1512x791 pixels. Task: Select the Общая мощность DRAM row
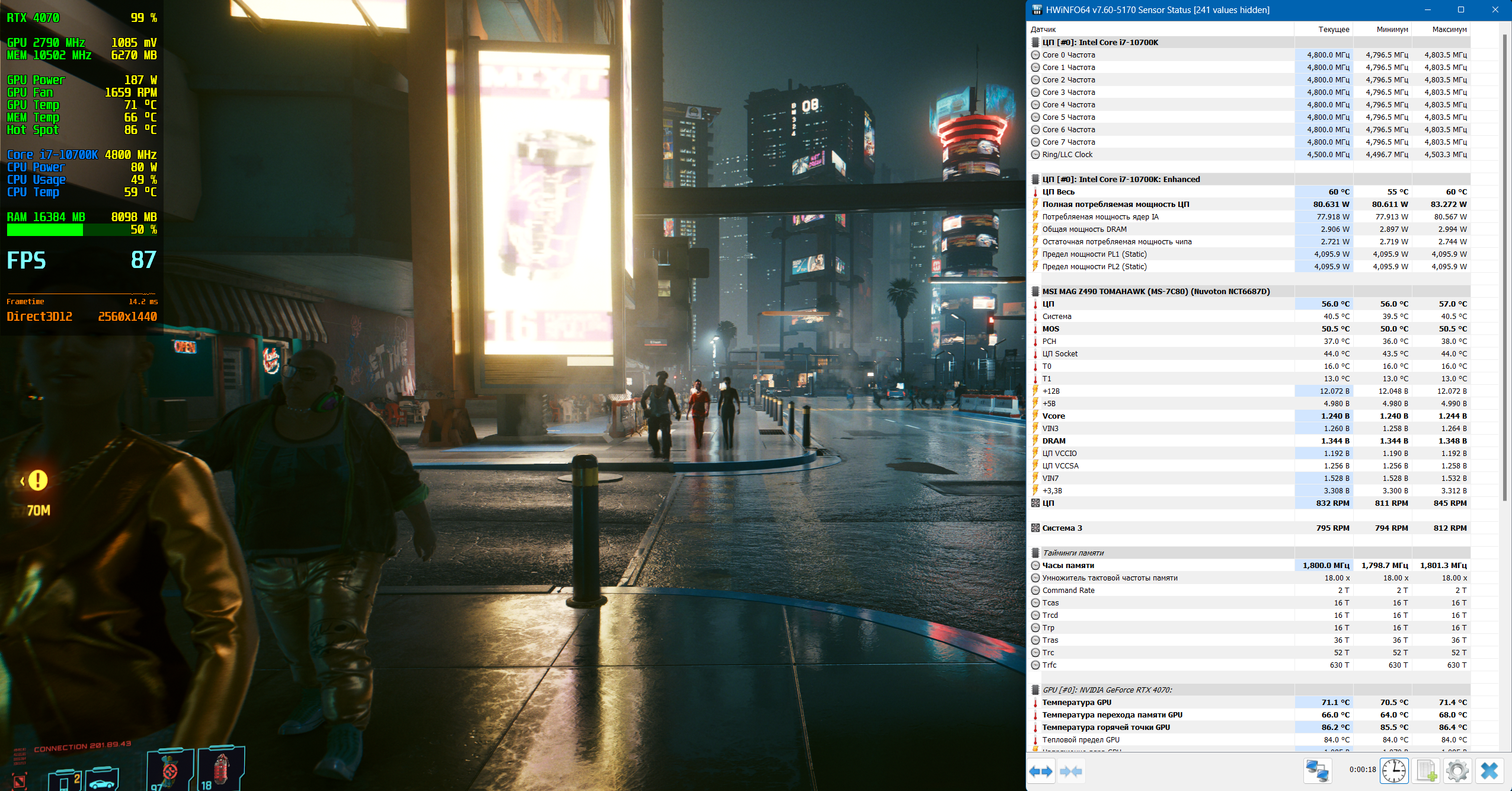pos(1249,229)
